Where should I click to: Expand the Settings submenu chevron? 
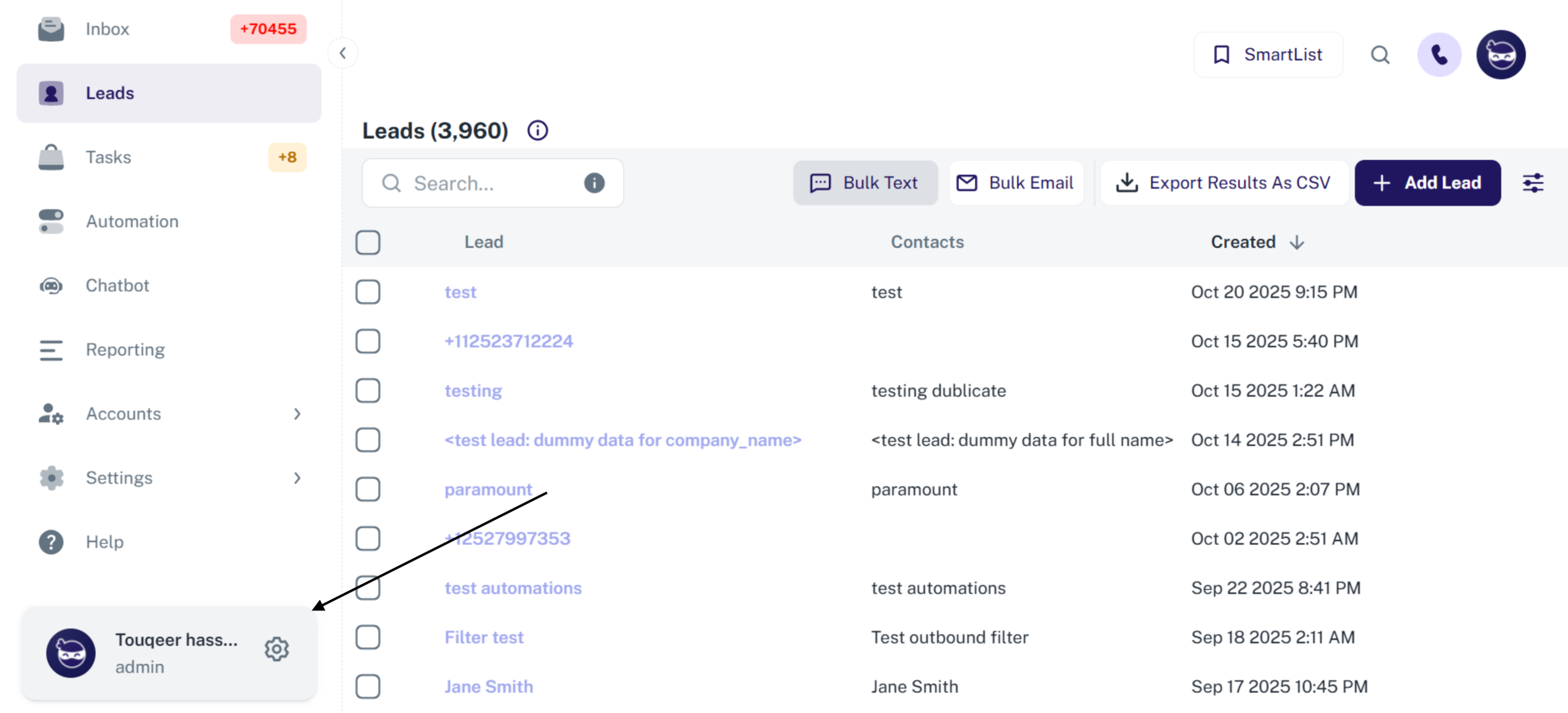[297, 478]
